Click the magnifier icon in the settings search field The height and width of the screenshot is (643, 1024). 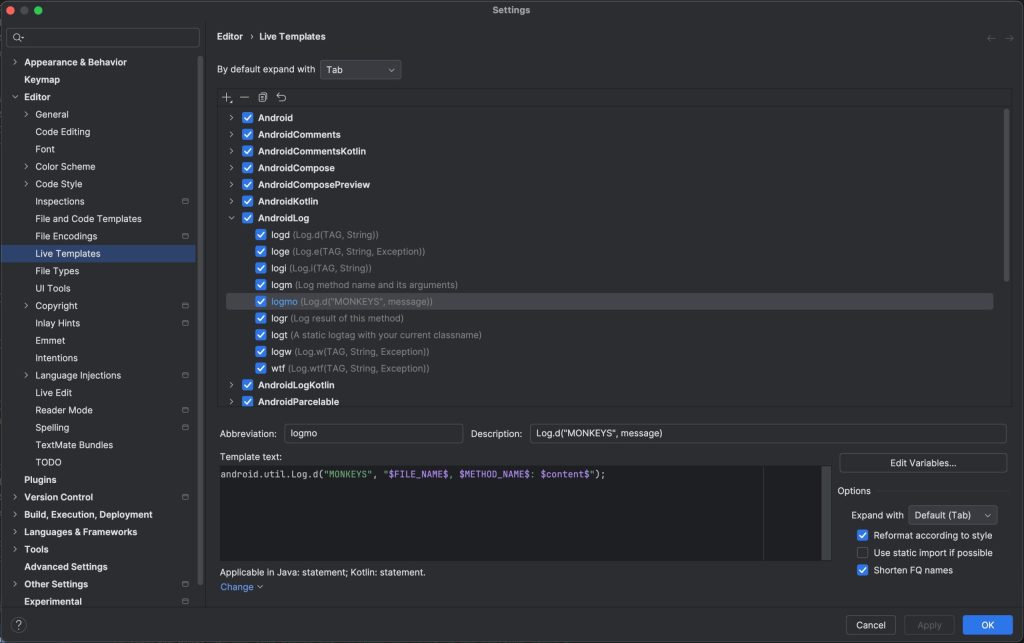point(18,36)
